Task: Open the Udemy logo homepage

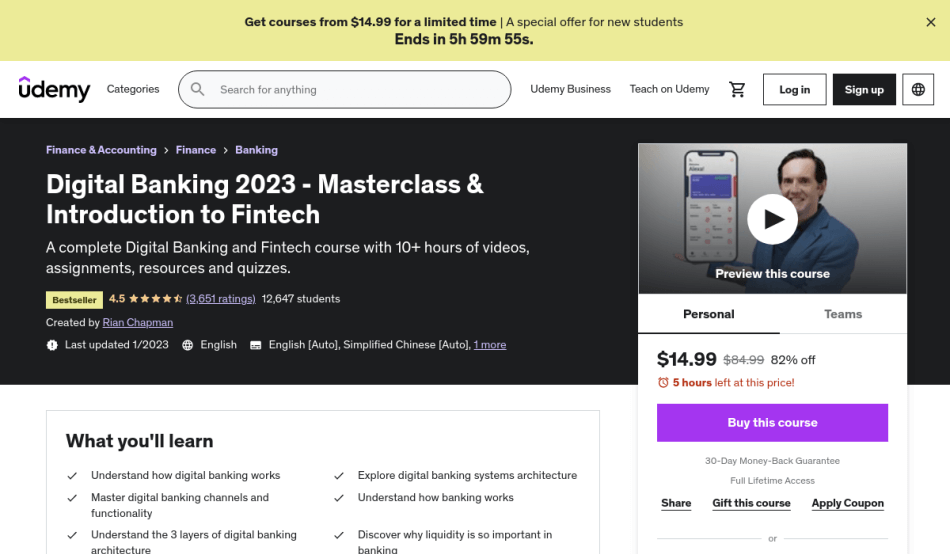Action: pos(55,89)
